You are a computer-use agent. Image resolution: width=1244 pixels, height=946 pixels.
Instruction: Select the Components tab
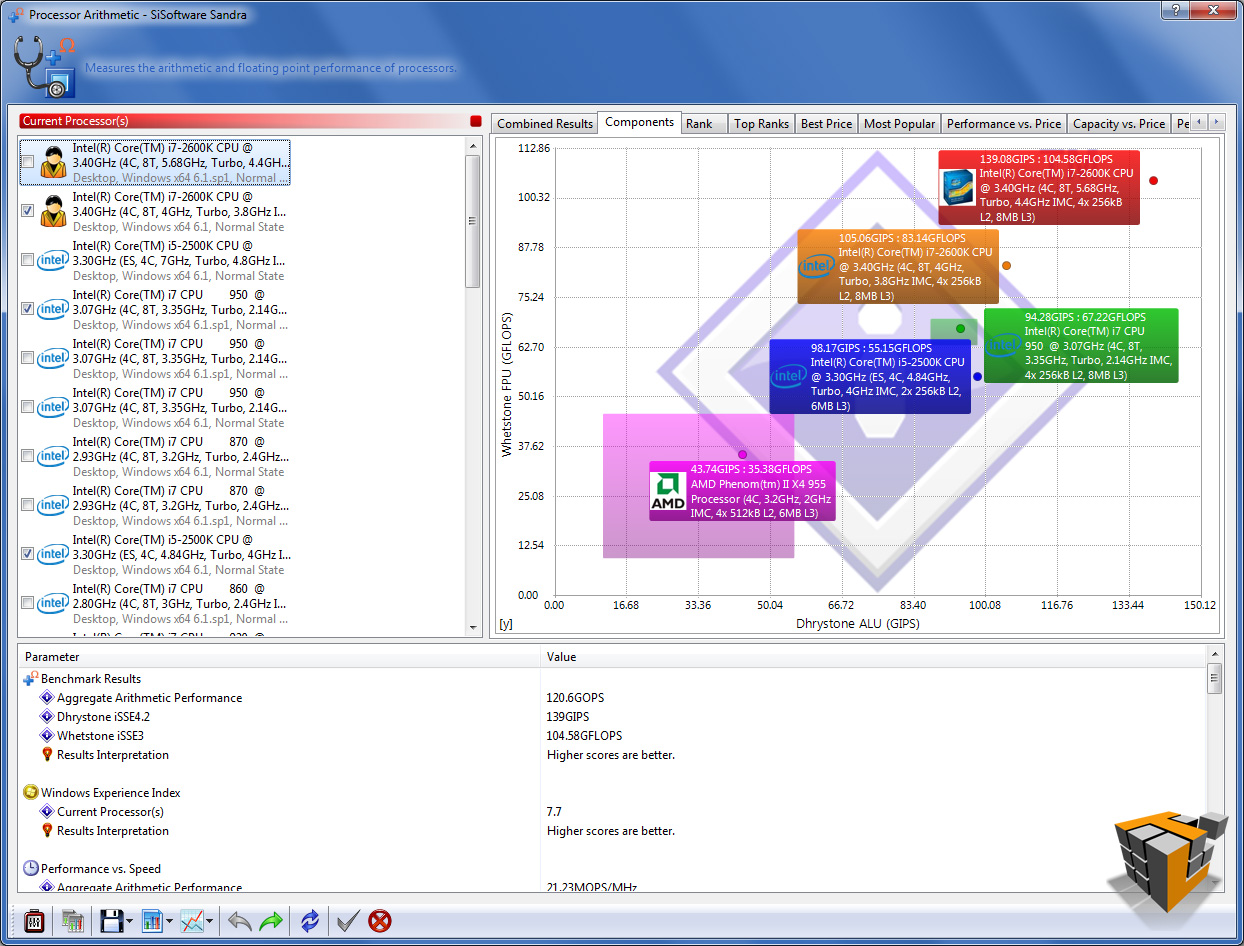point(640,122)
